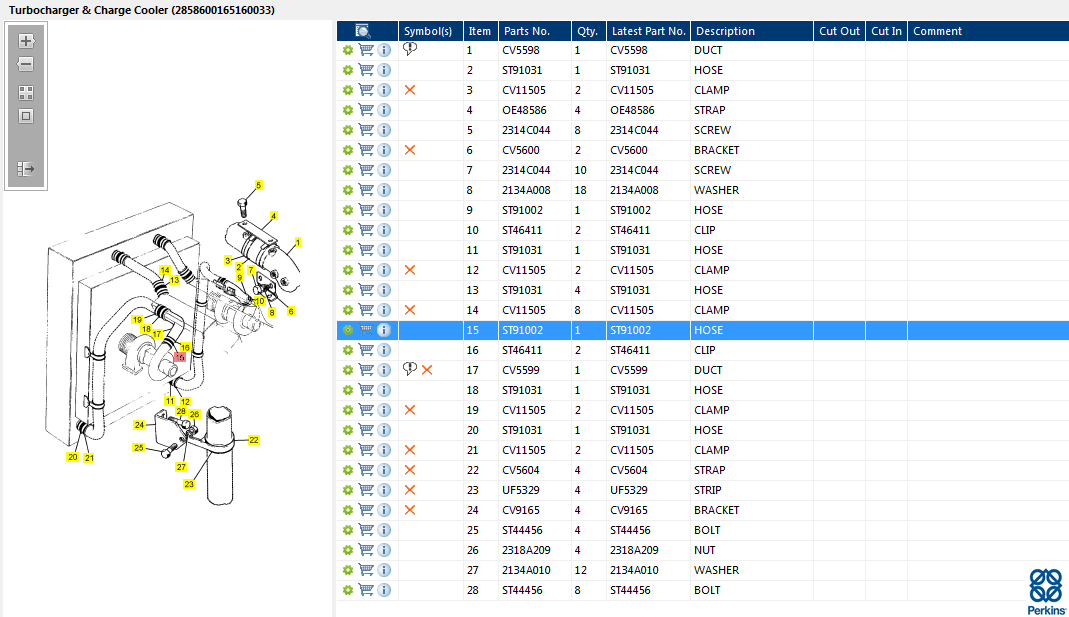Screen dimensions: 1069x617
Task: Select callout 1 in the diagram
Action: [298, 242]
